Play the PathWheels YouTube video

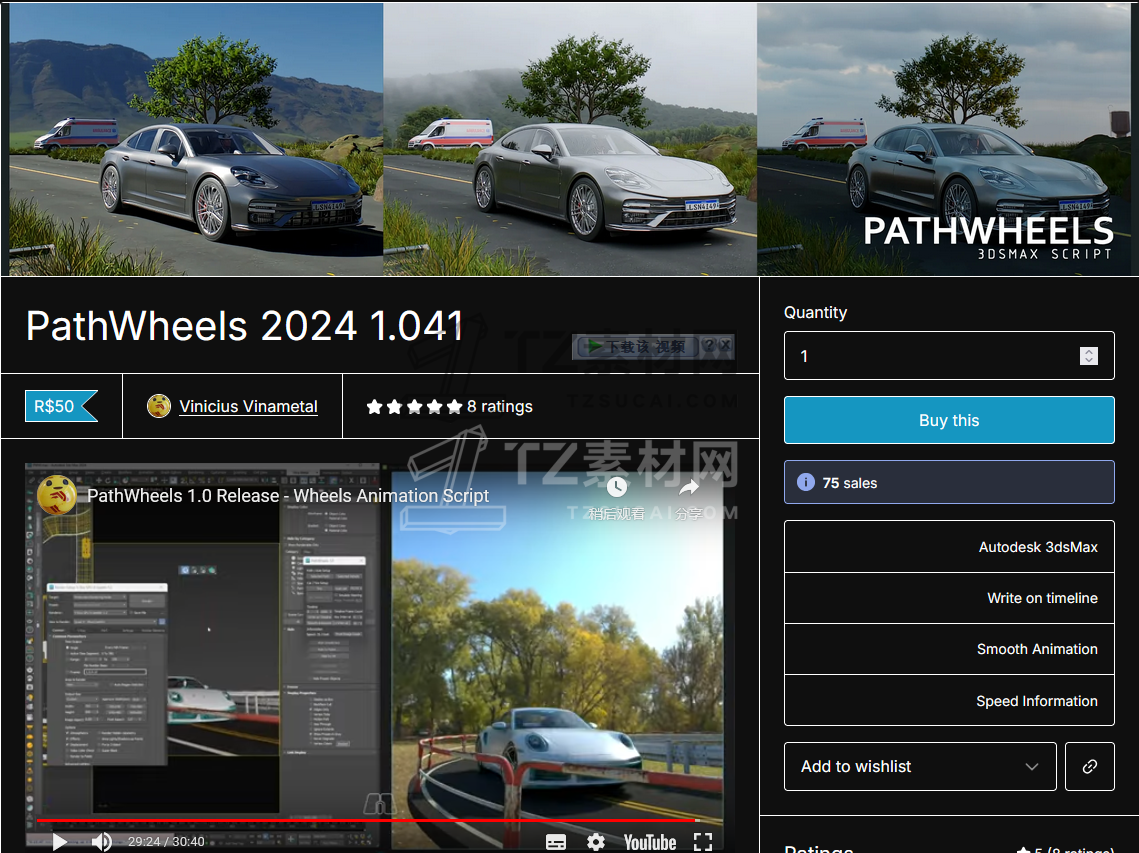click(59, 841)
